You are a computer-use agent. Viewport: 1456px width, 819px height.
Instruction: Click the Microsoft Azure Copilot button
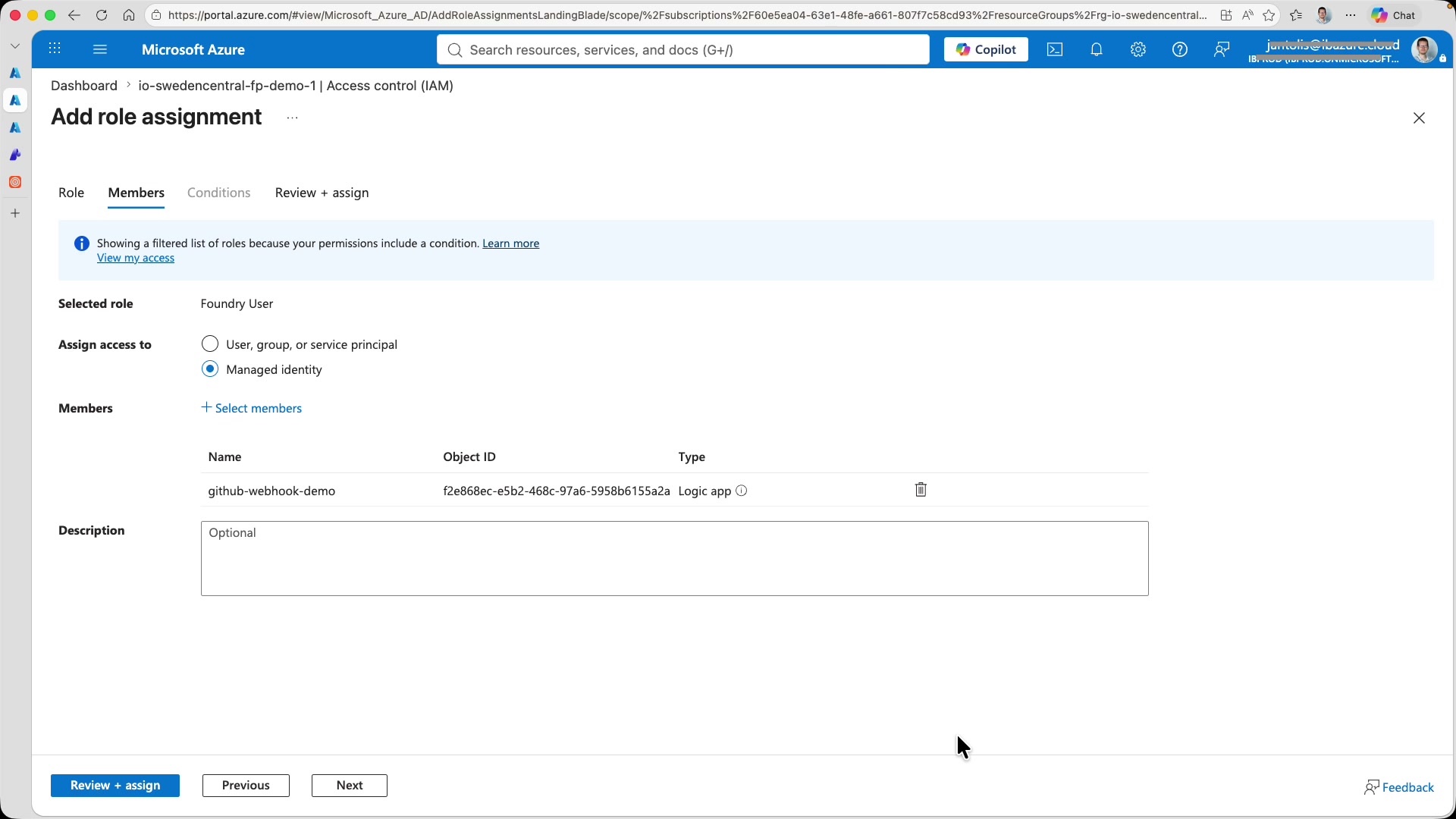[x=986, y=49]
